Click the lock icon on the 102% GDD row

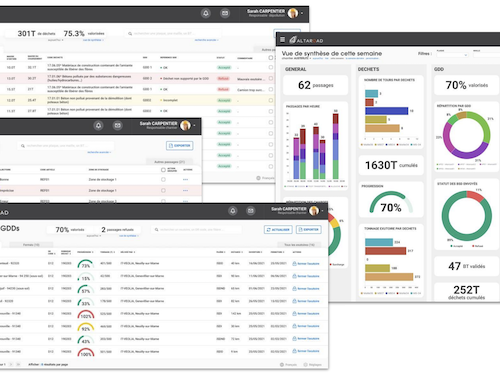tap(294, 313)
